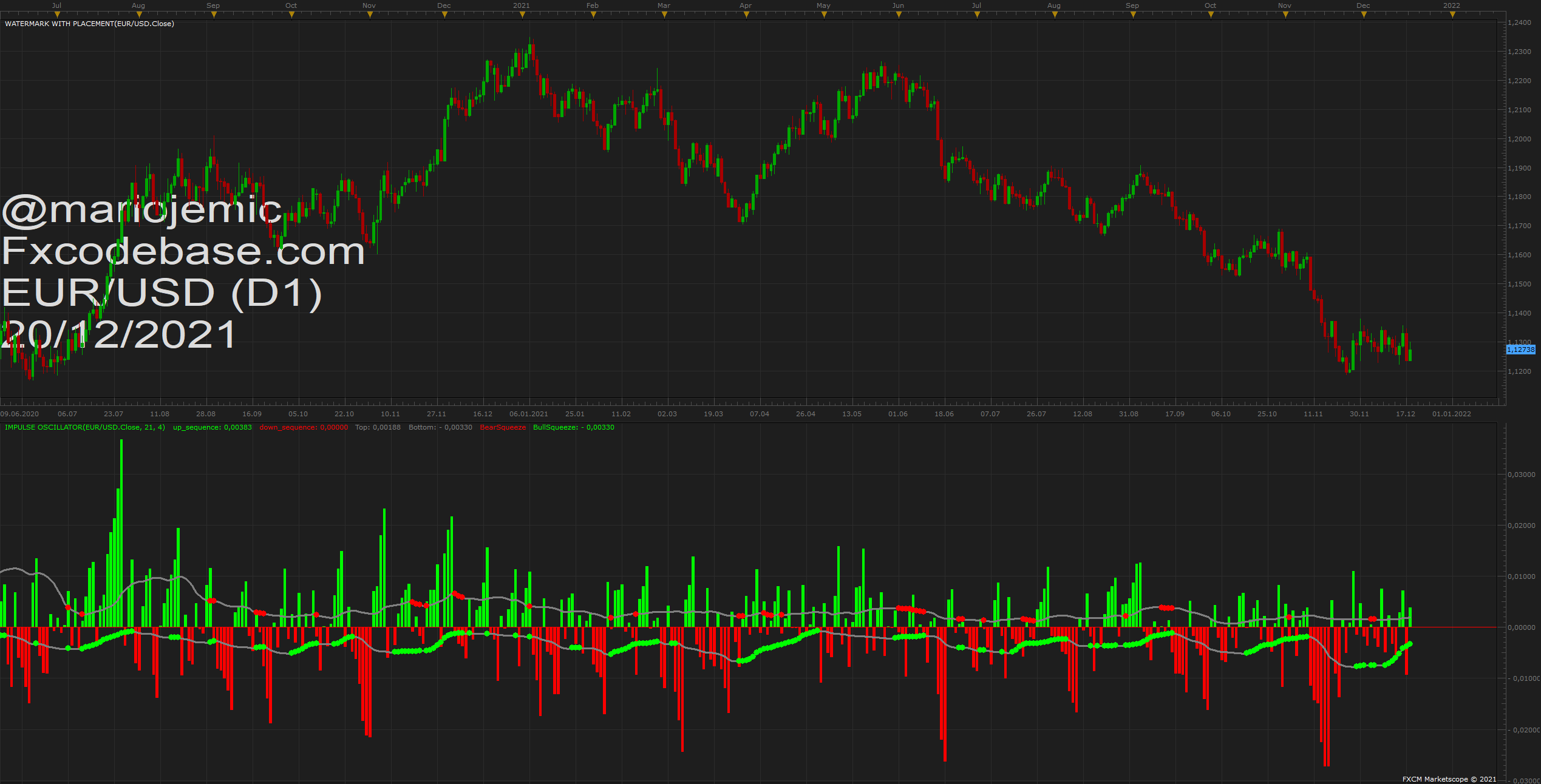Select the IMPULSE OSCILLATOR indicator label
The height and width of the screenshot is (784, 1541).
point(85,427)
